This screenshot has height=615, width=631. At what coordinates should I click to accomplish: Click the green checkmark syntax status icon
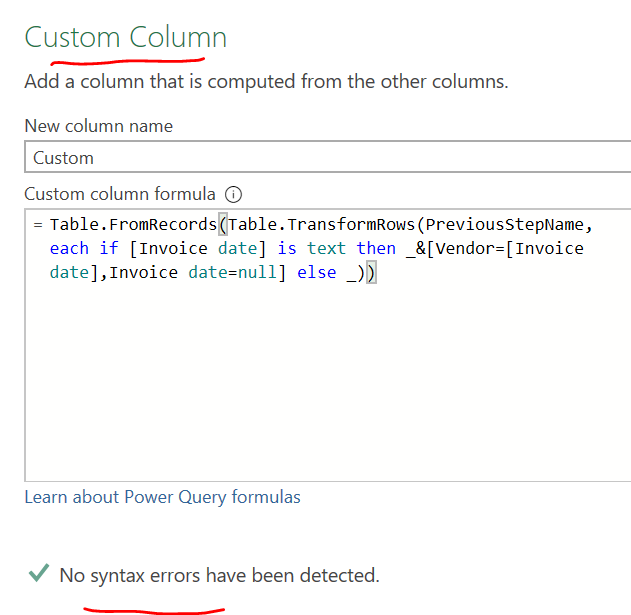click(x=39, y=573)
